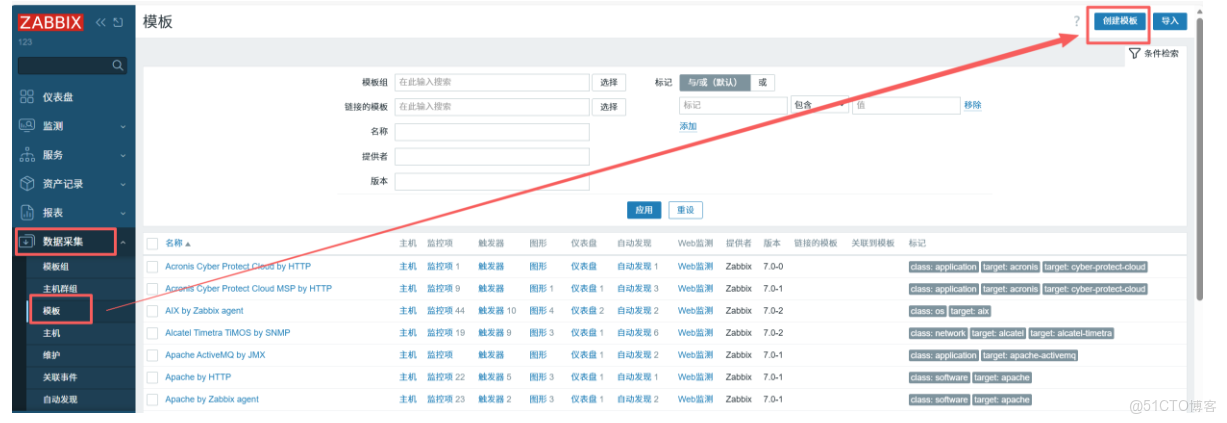
Task: Focus the 名称 filter input
Action: 492,132
